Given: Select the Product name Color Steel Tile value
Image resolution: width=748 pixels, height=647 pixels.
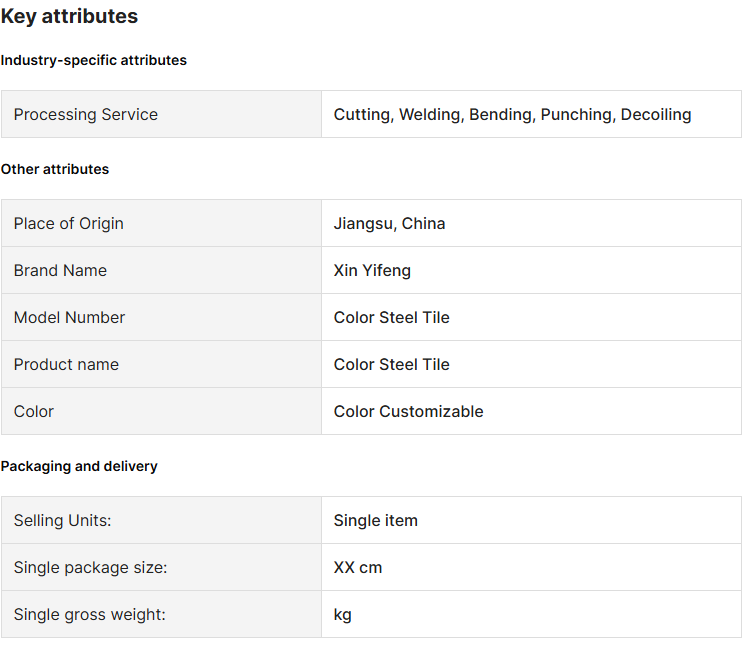Looking at the screenshot, I should tap(391, 364).
